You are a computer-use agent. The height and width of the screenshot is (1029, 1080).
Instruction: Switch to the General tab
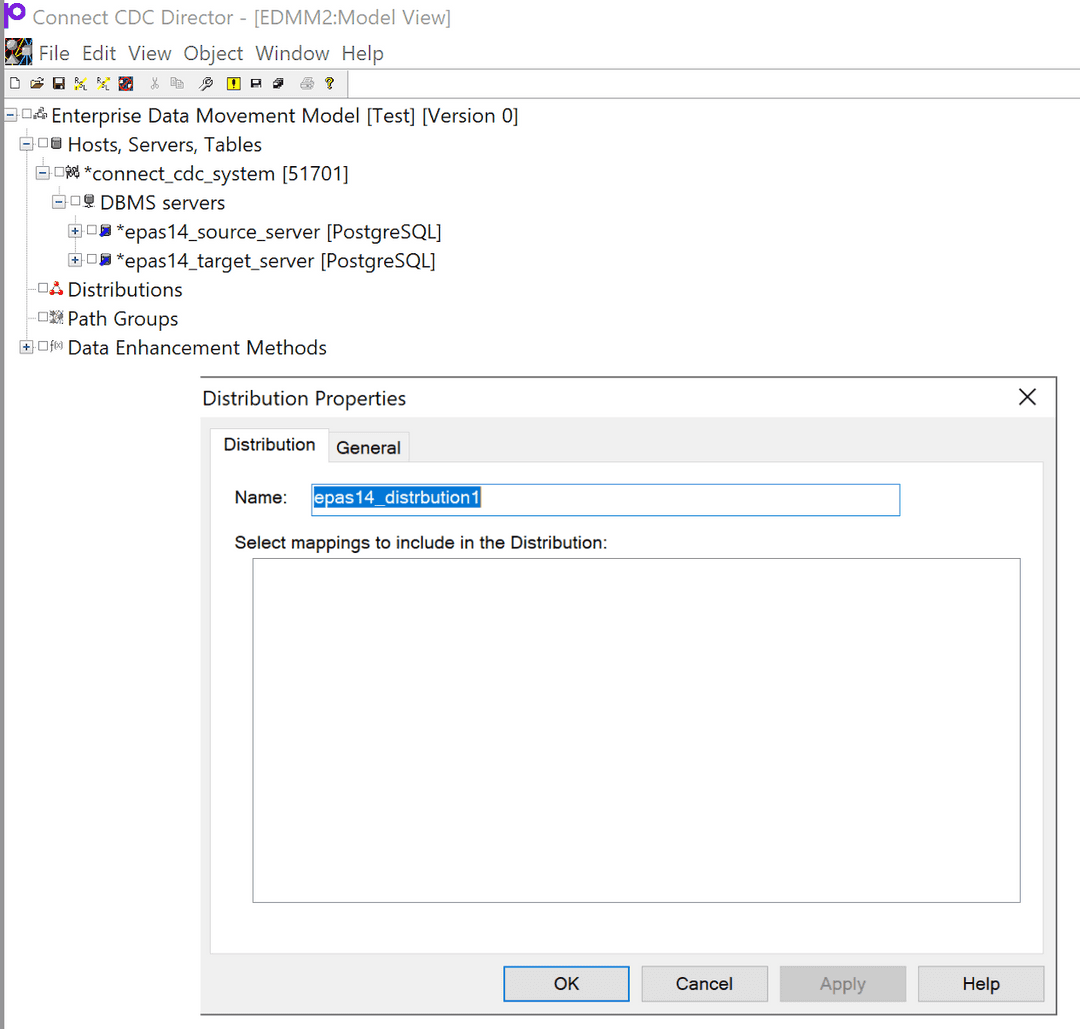[368, 448]
